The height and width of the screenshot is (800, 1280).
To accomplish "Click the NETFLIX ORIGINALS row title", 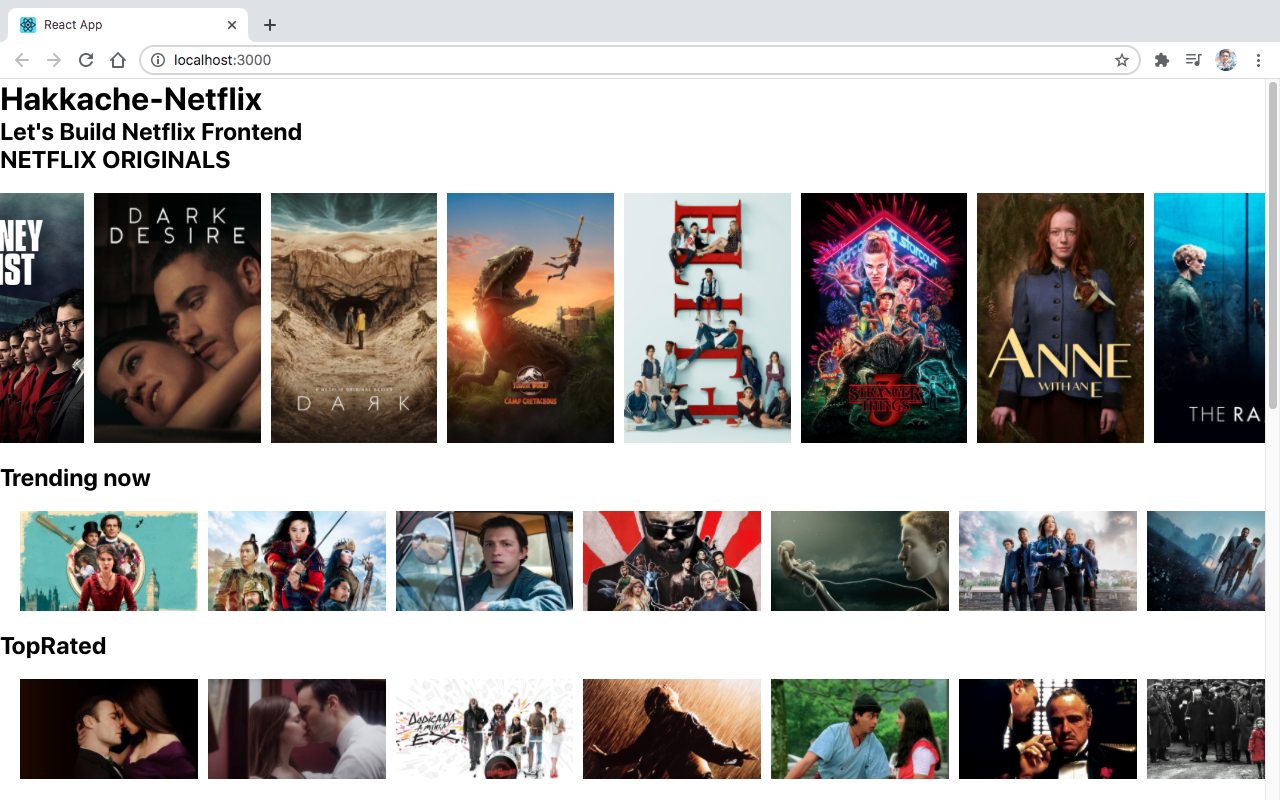I will click(115, 160).
